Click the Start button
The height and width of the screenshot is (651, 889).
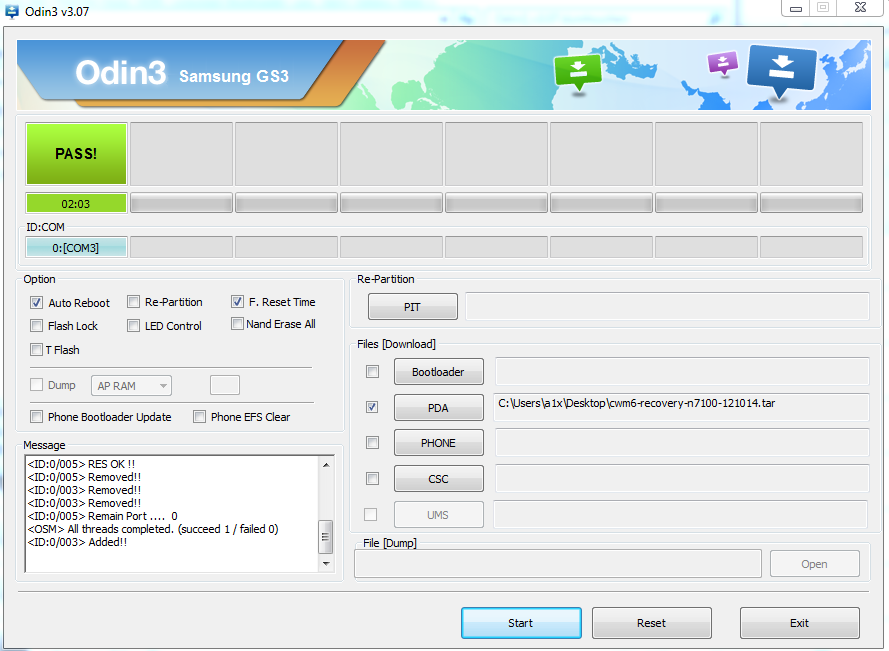click(x=521, y=623)
